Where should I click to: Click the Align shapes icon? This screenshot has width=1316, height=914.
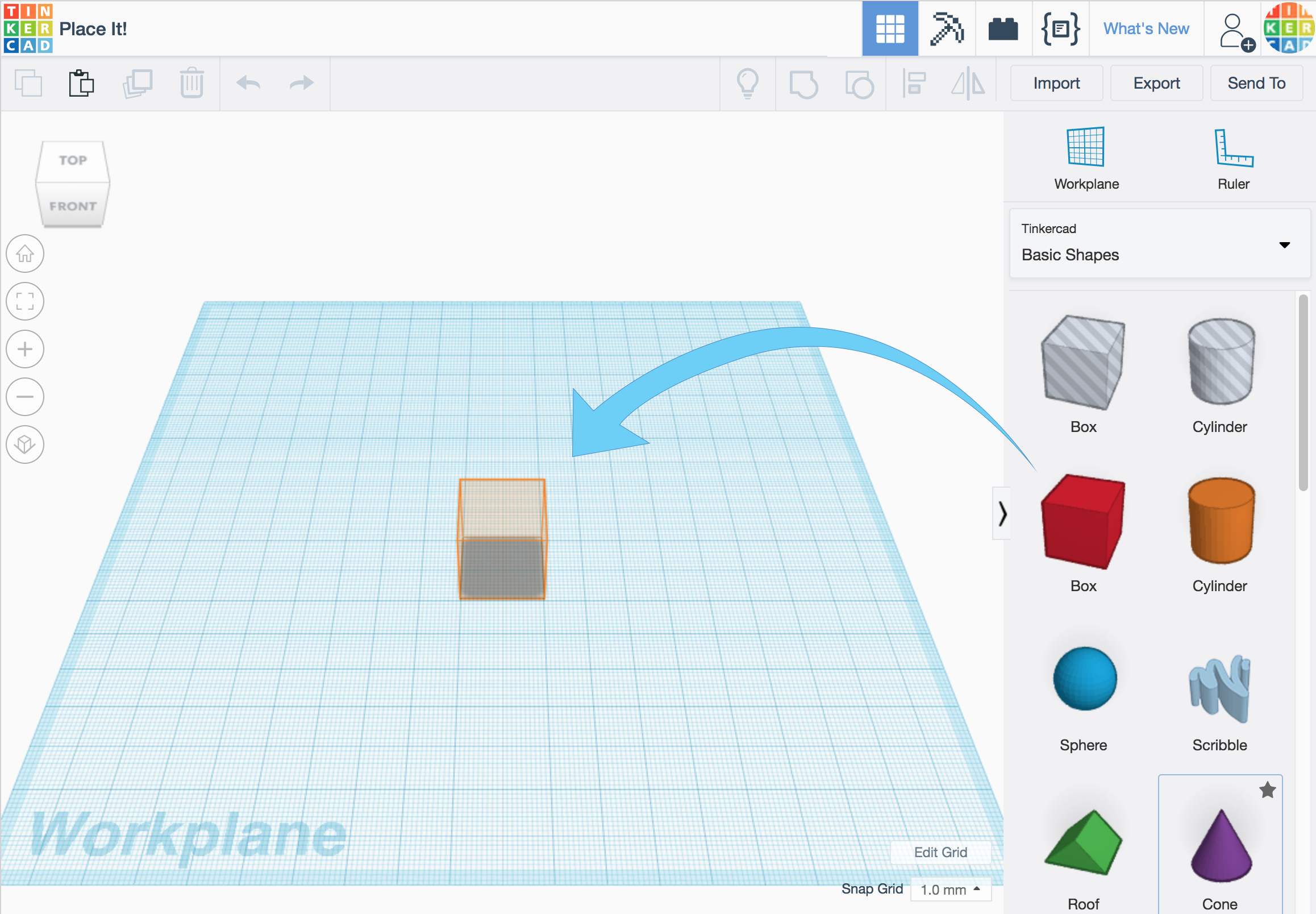coord(915,84)
